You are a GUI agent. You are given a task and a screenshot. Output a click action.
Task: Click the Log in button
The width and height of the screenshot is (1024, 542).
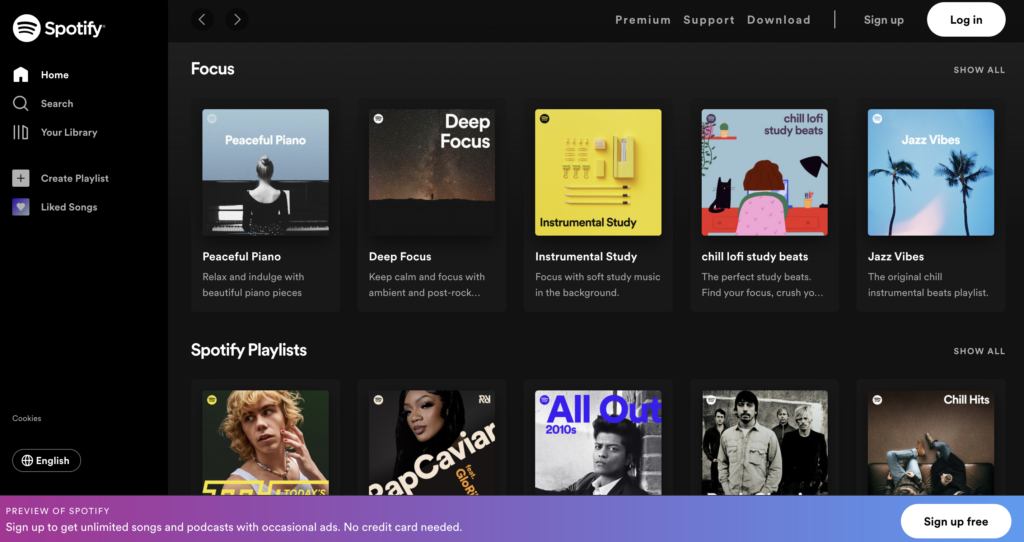(x=966, y=20)
